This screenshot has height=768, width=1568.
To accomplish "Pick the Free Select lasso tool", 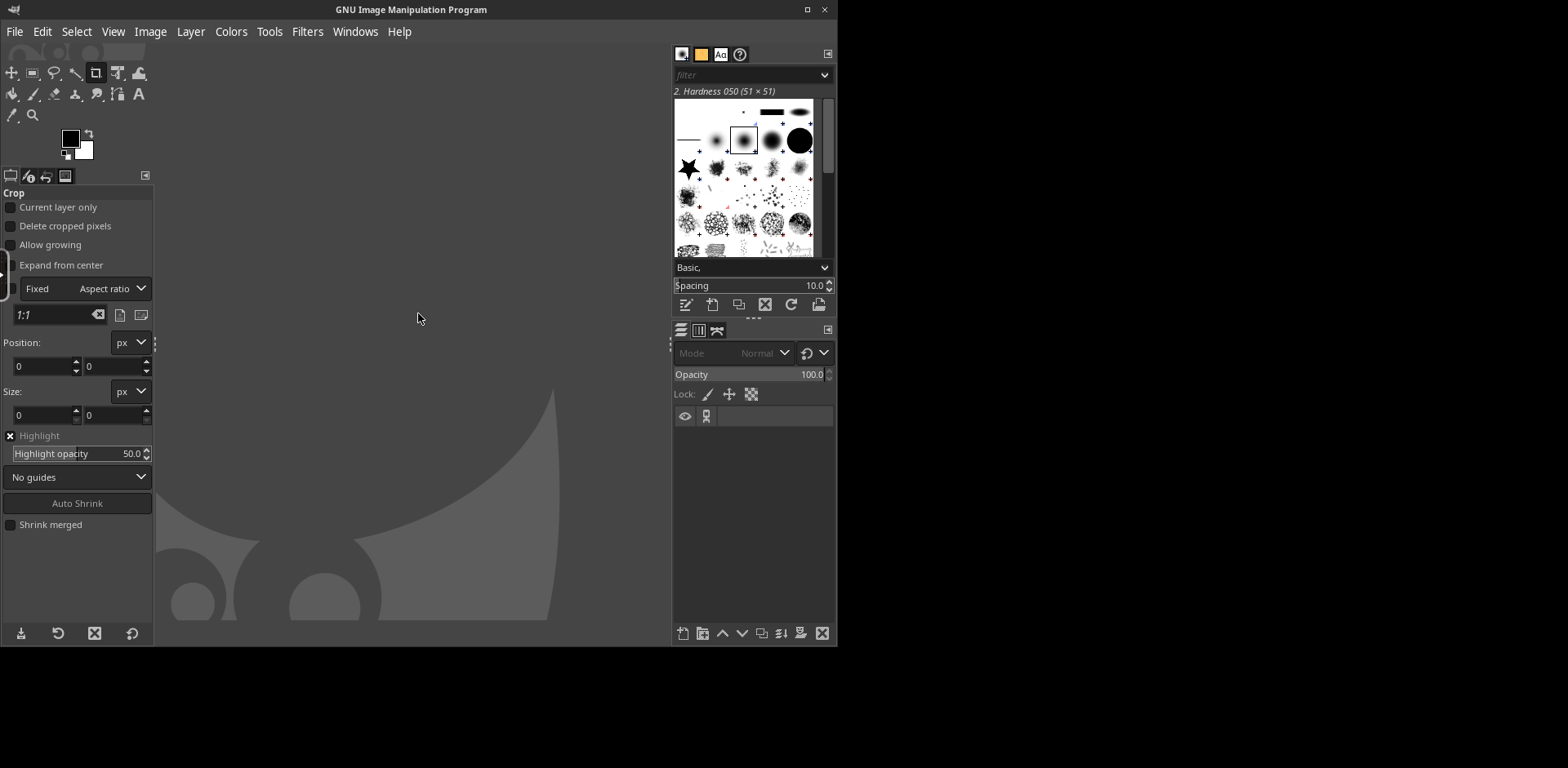I will click(54, 73).
